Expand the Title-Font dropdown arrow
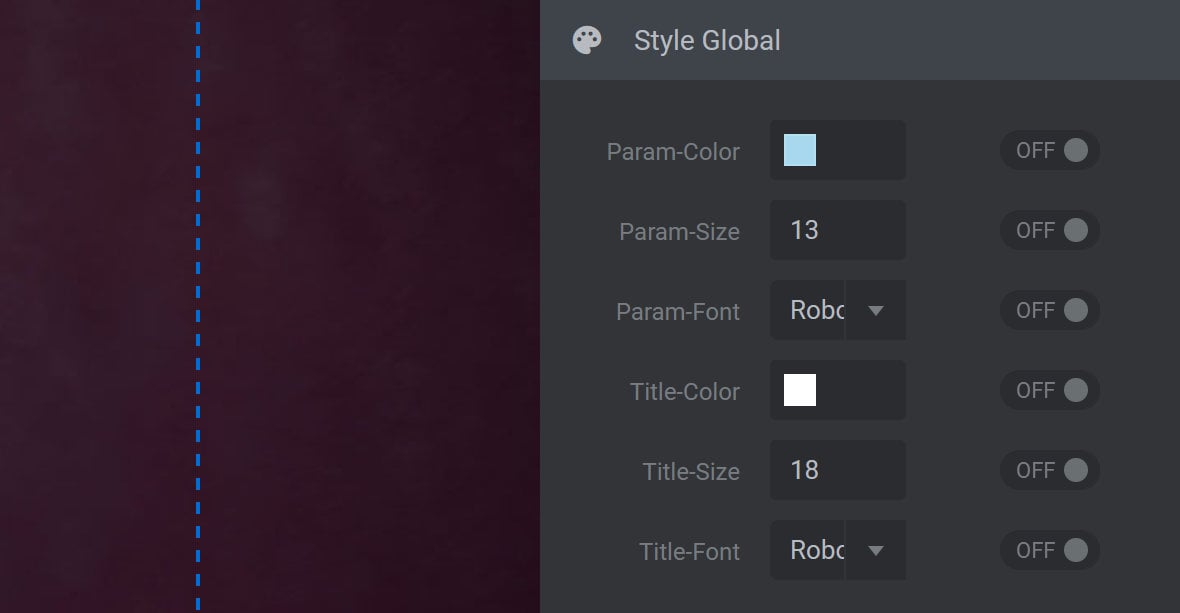 coord(876,551)
